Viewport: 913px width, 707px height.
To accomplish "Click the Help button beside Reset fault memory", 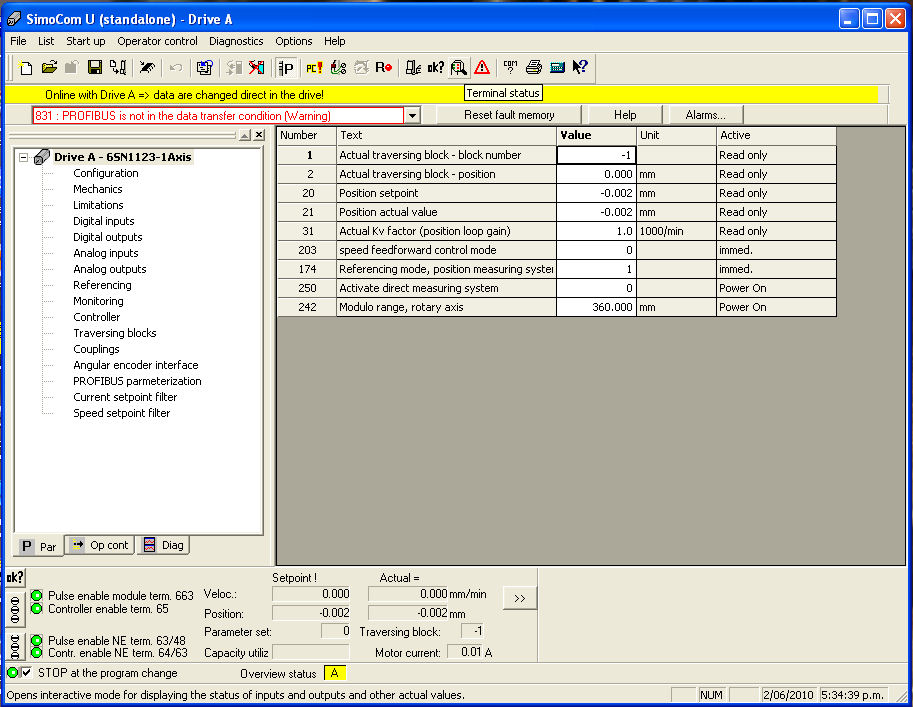I will pos(625,115).
